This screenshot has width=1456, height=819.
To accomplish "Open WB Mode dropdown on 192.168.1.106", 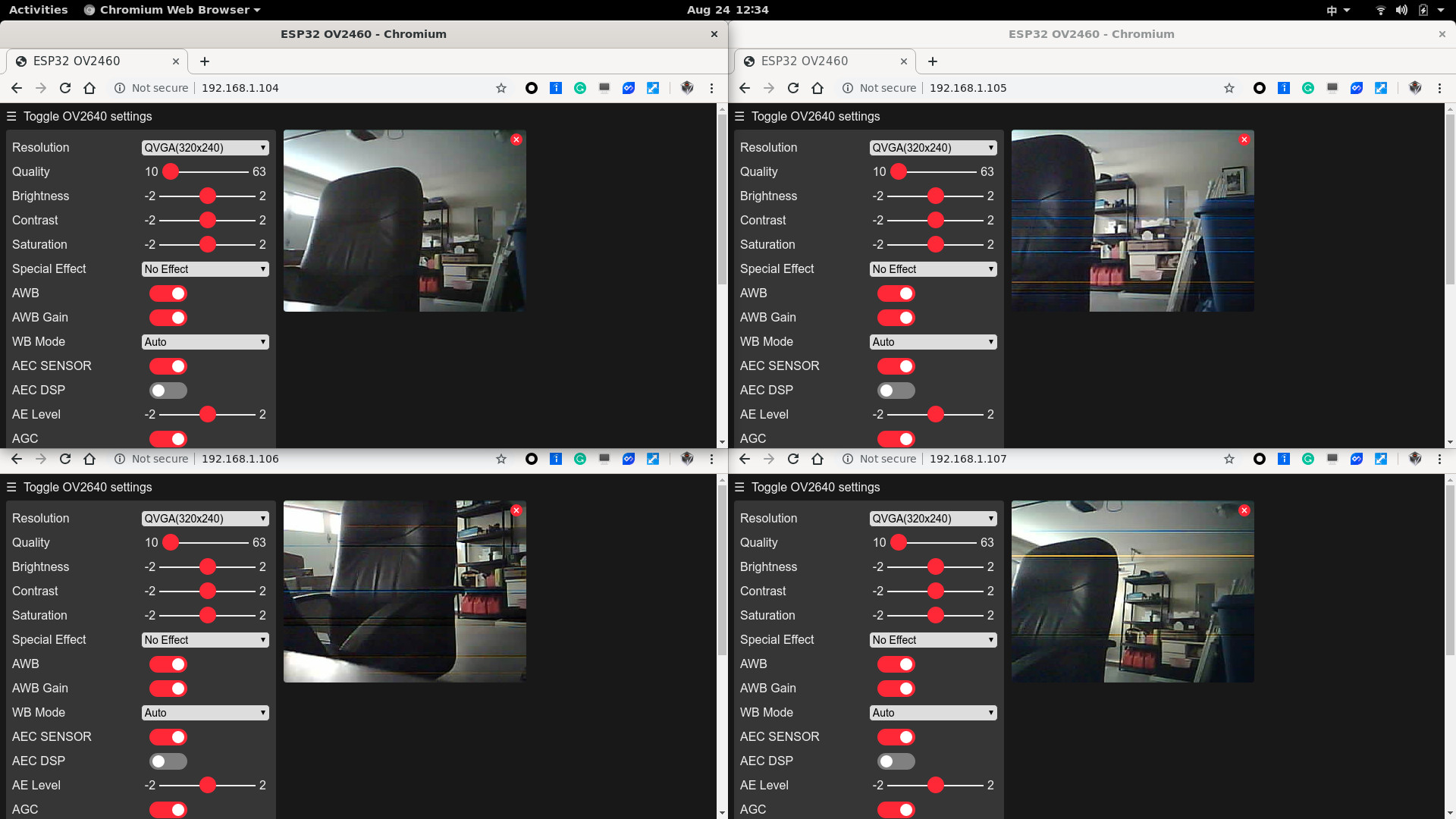I will [205, 713].
